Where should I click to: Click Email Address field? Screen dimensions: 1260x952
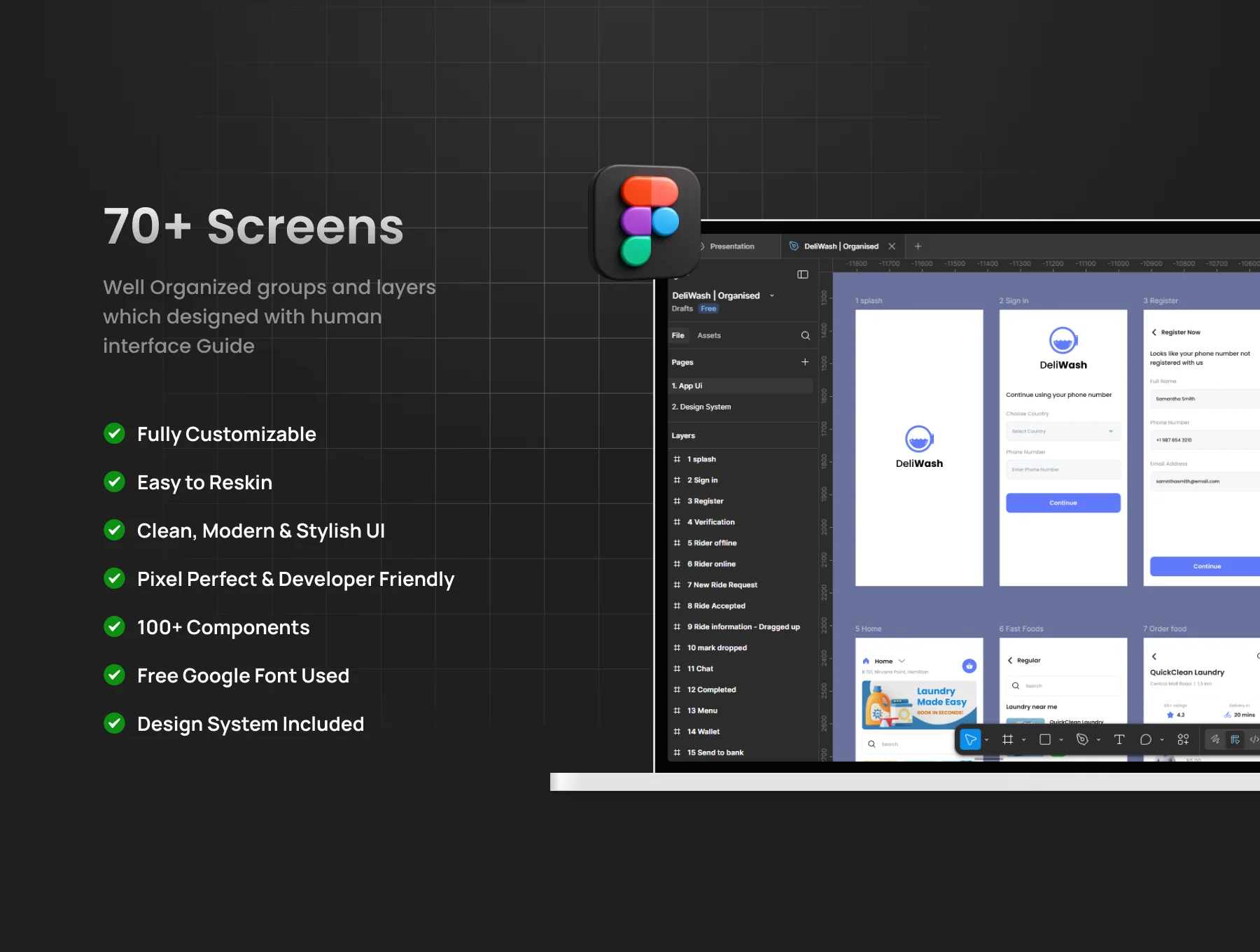[1205, 482]
